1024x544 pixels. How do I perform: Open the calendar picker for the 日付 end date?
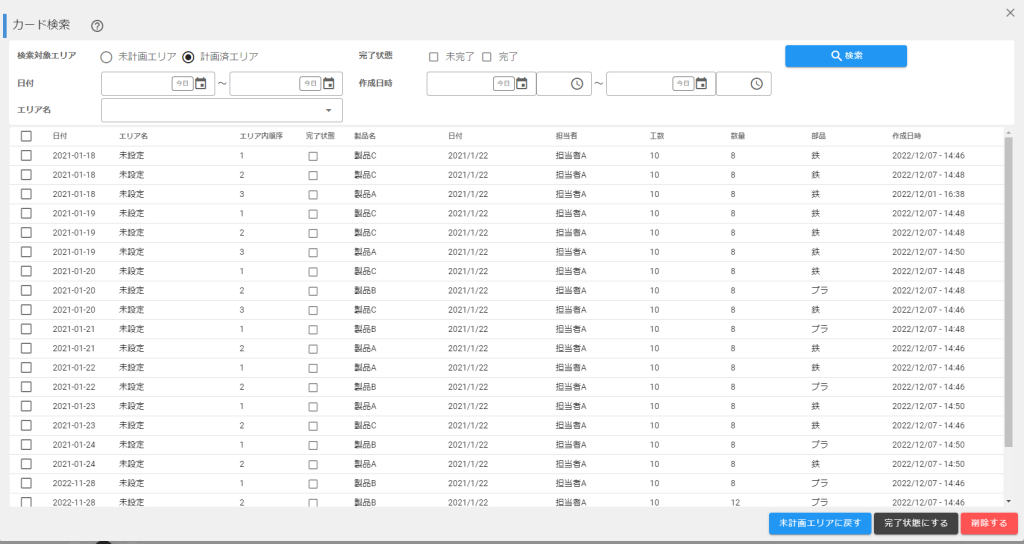[329, 84]
